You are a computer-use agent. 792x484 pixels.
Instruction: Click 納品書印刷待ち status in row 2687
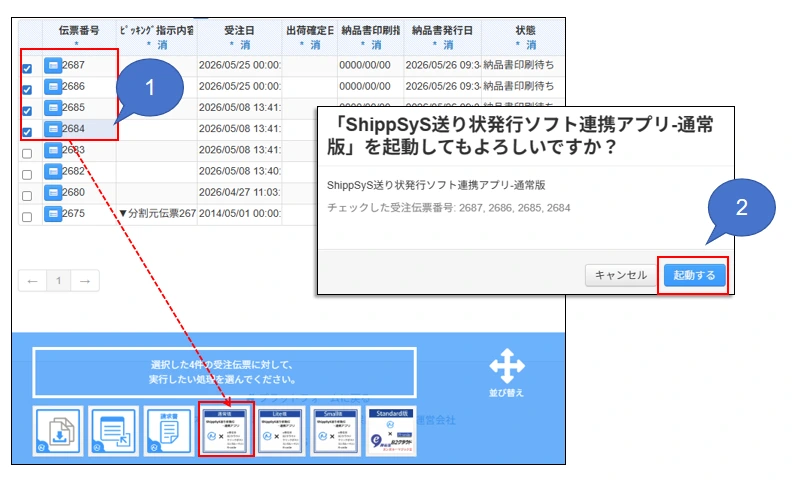pos(519,65)
